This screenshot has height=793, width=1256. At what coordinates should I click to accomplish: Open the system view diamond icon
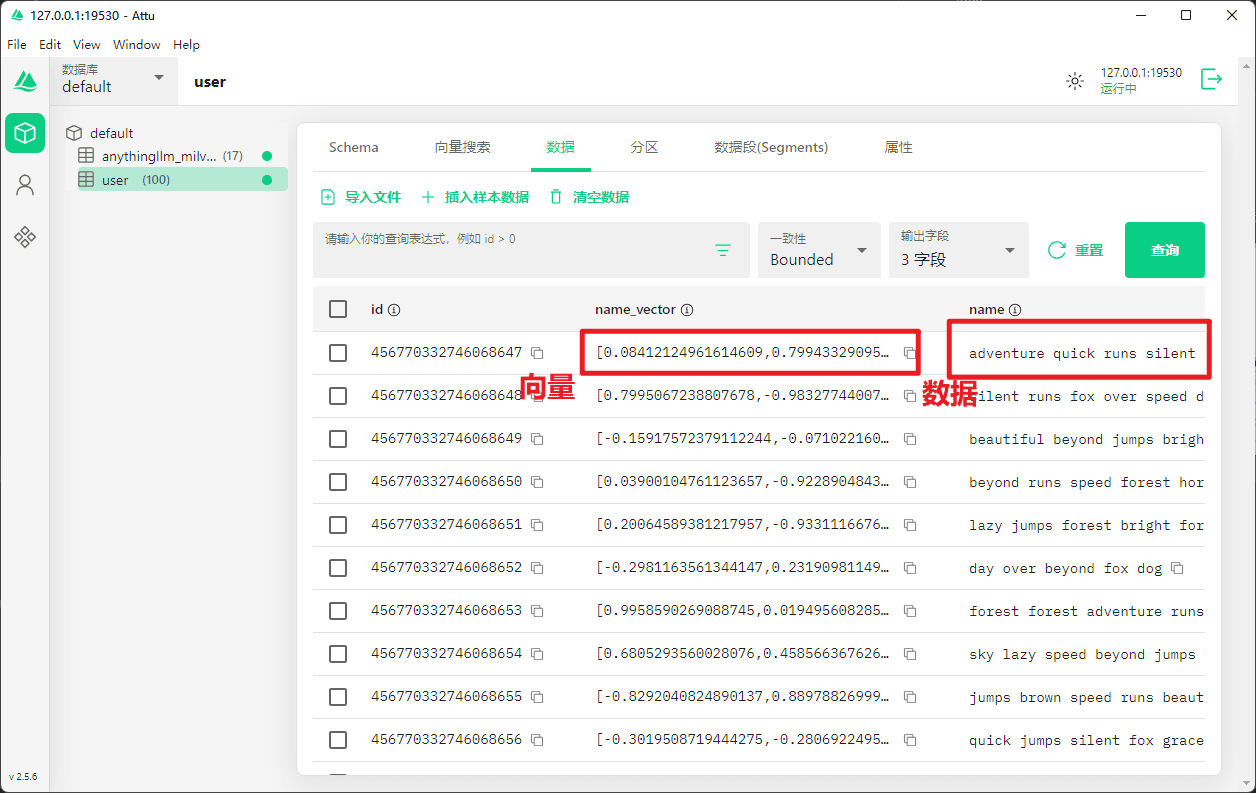pos(25,237)
